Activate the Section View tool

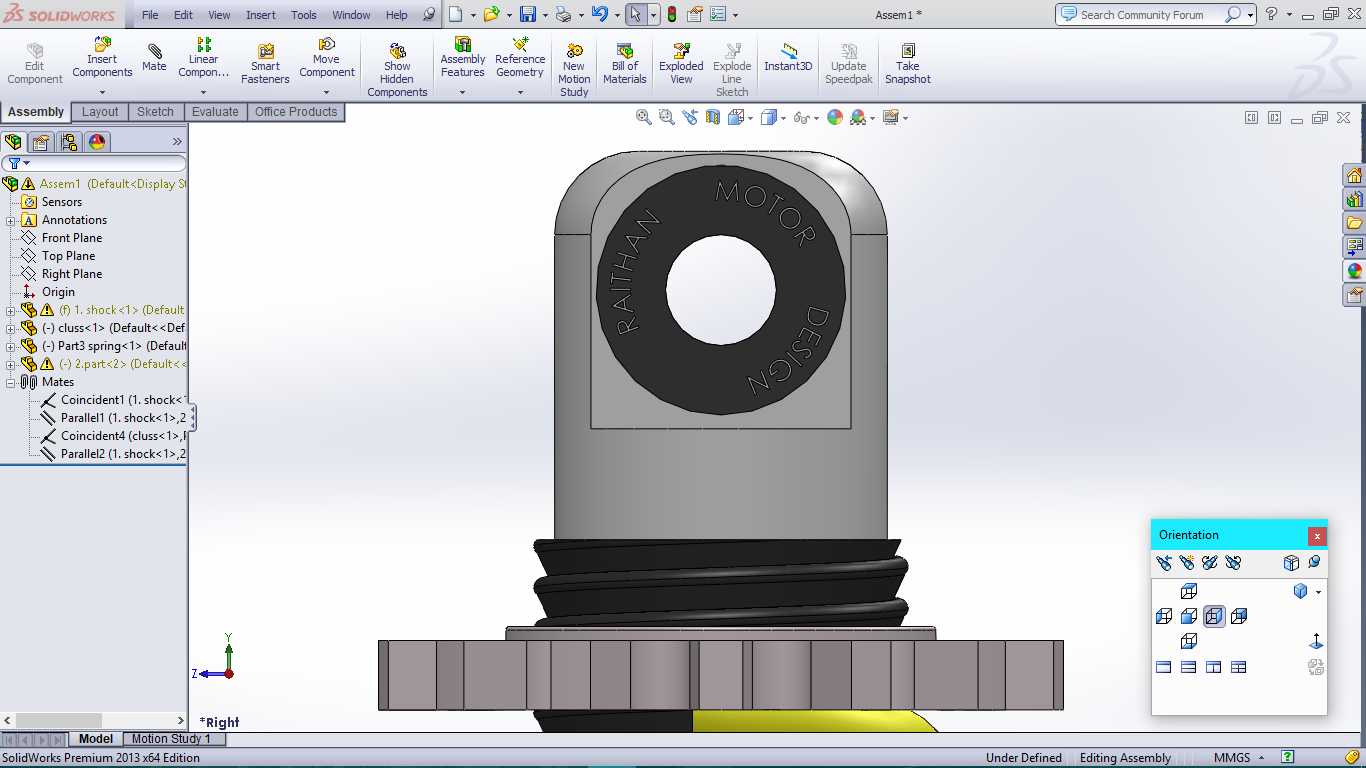[x=713, y=117]
